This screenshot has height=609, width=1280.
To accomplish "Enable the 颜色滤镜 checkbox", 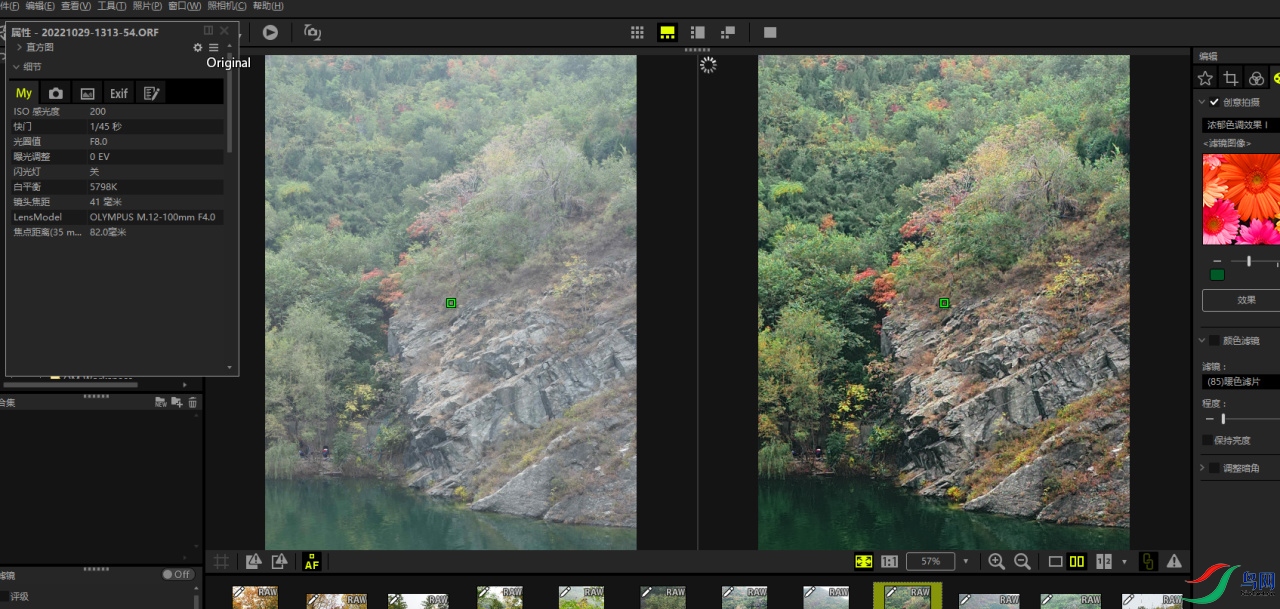I will tap(1214, 341).
